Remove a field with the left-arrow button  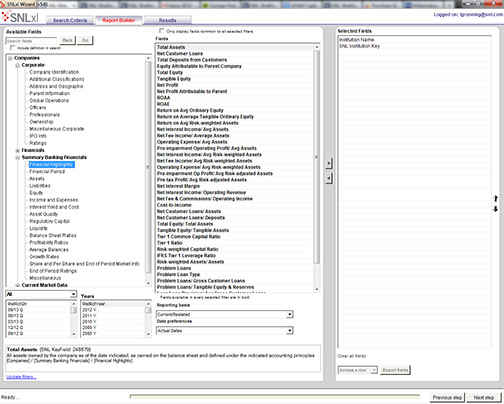pos(329,178)
